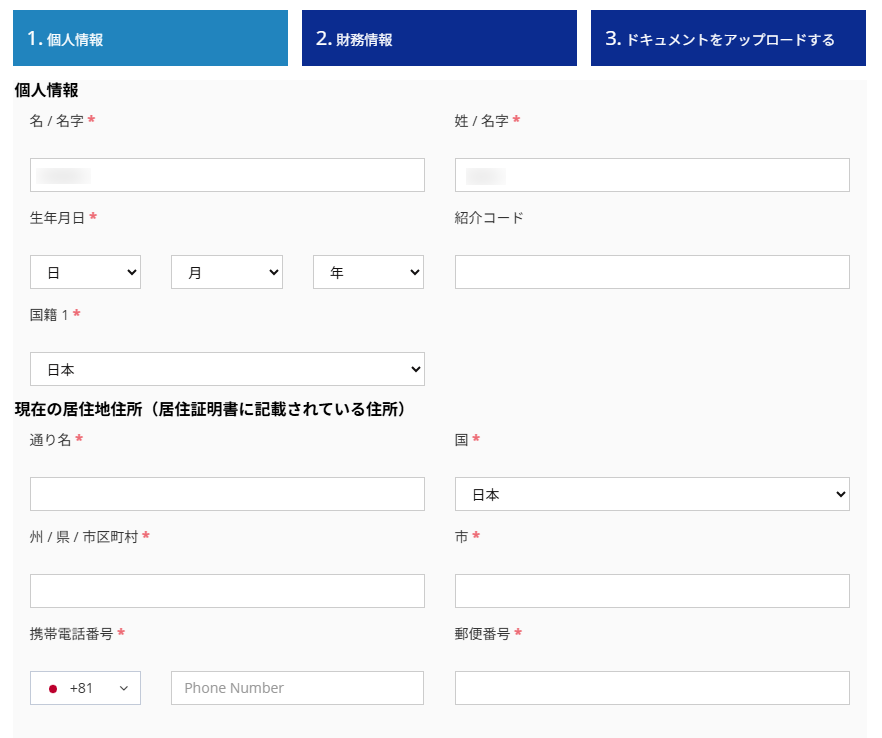Click the arrow on the 国 country select
Viewport: 882px width, 738px height.
(x=836, y=494)
